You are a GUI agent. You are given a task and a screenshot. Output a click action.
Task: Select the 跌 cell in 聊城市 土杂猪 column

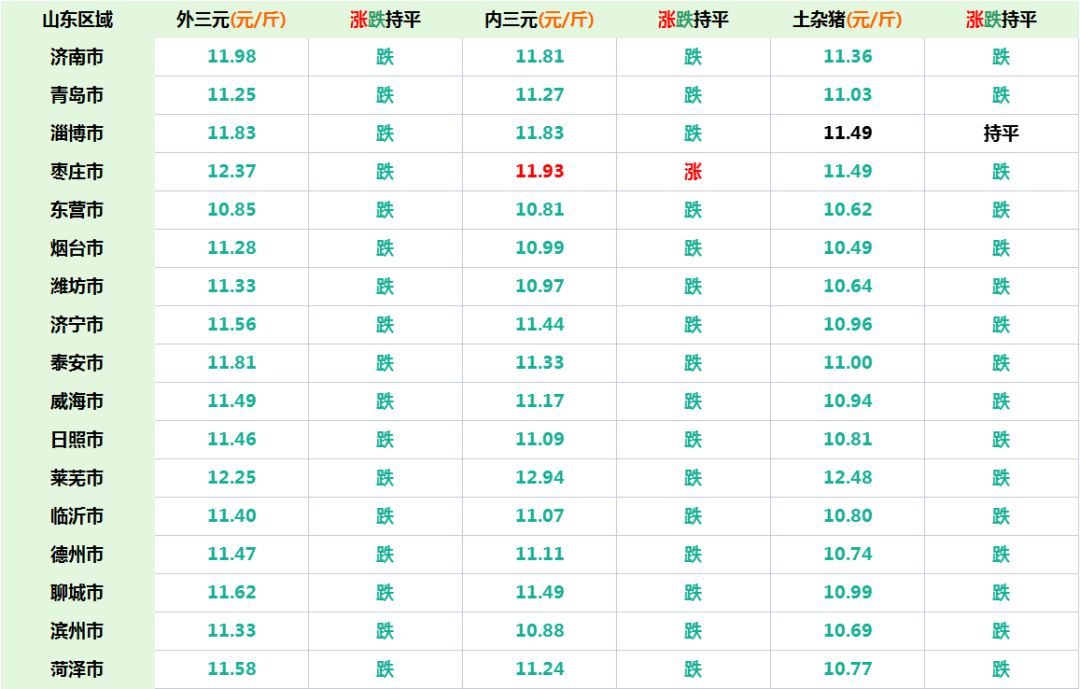tap(1000, 593)
